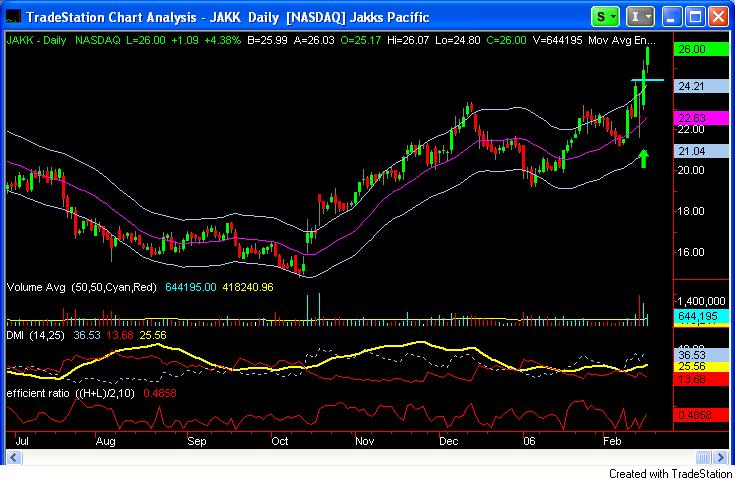Click the Hi=26.07 value in status line
Image resolution: width=735 pixels, height=480 pixels.
click(408, 40)
